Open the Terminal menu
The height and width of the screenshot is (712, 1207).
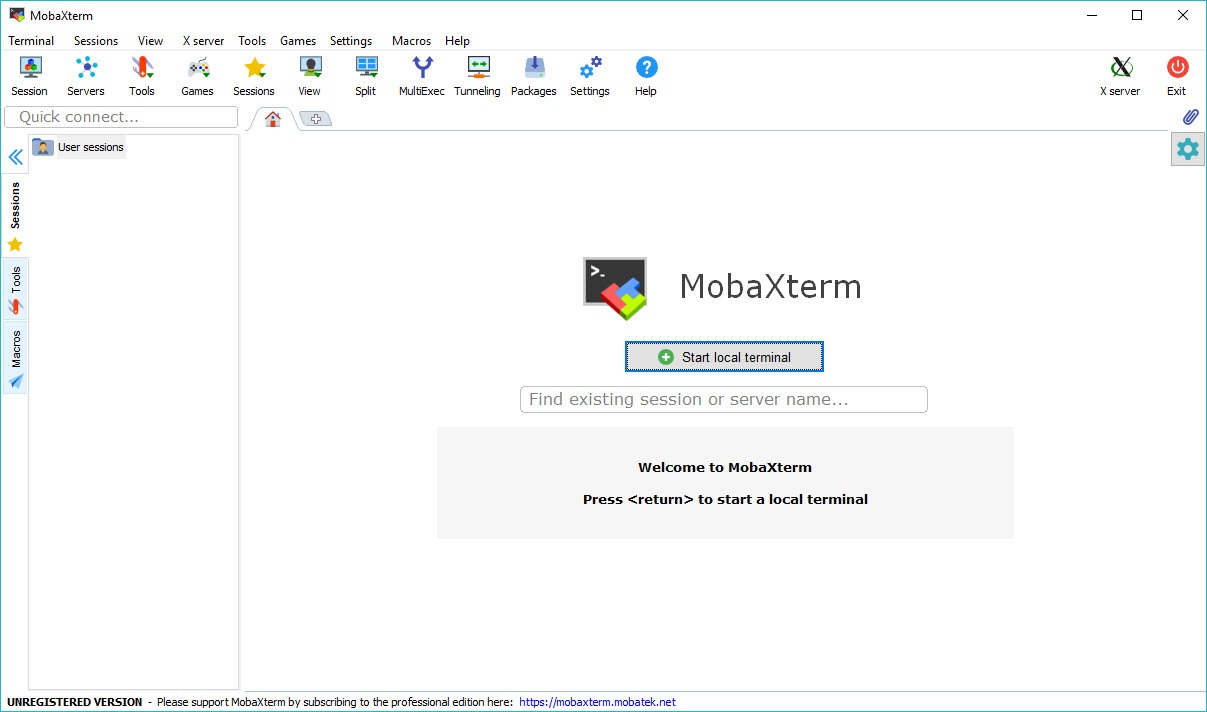coord(31,41)
